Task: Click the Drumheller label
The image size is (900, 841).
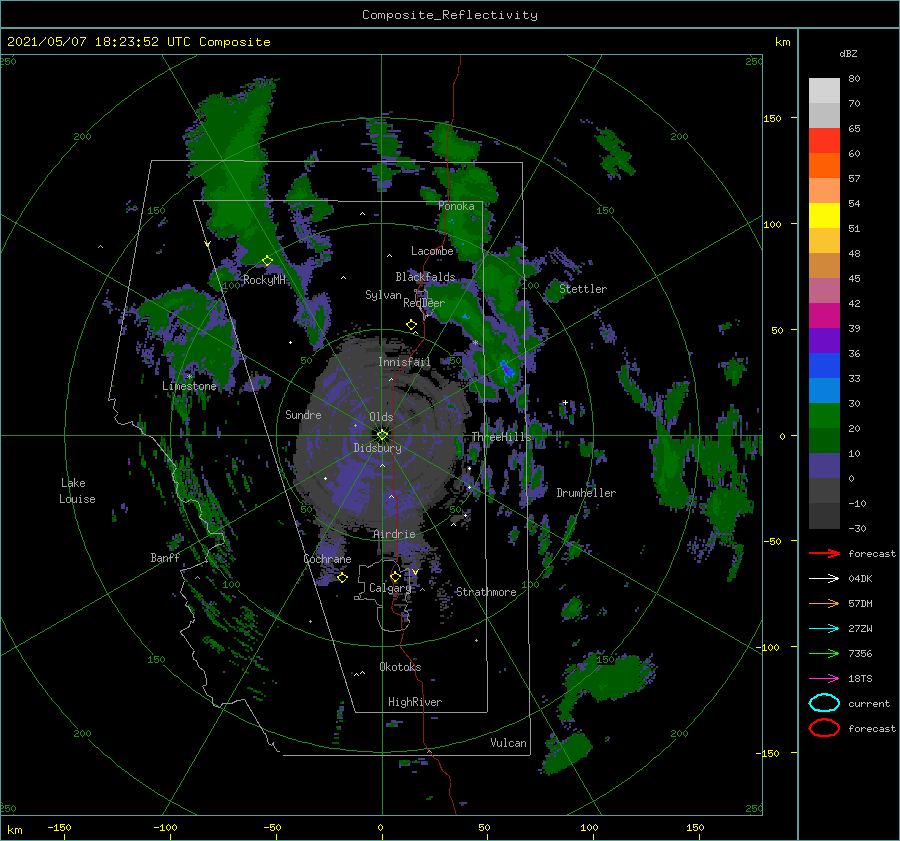Action: point(586,493)
